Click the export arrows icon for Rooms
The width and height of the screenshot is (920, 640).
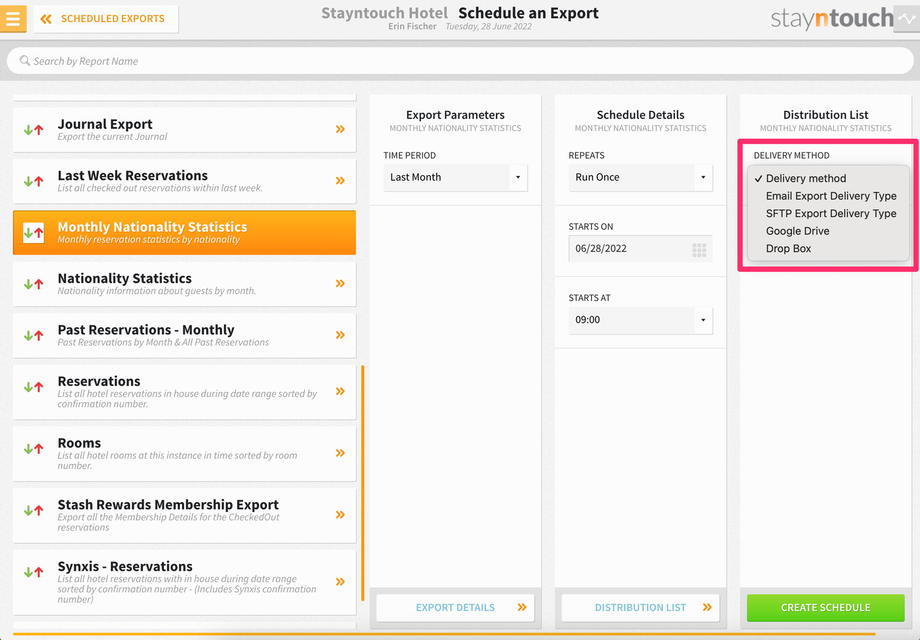pyautogui.click(x=33, y=449)
